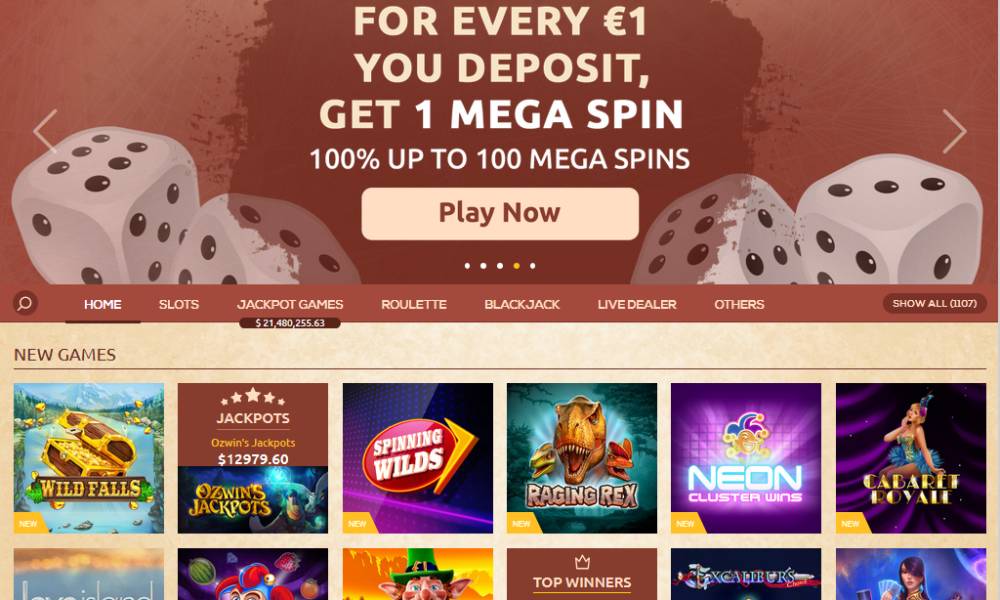
Task: Select the first carousel dot
Action: pos(467,266)
